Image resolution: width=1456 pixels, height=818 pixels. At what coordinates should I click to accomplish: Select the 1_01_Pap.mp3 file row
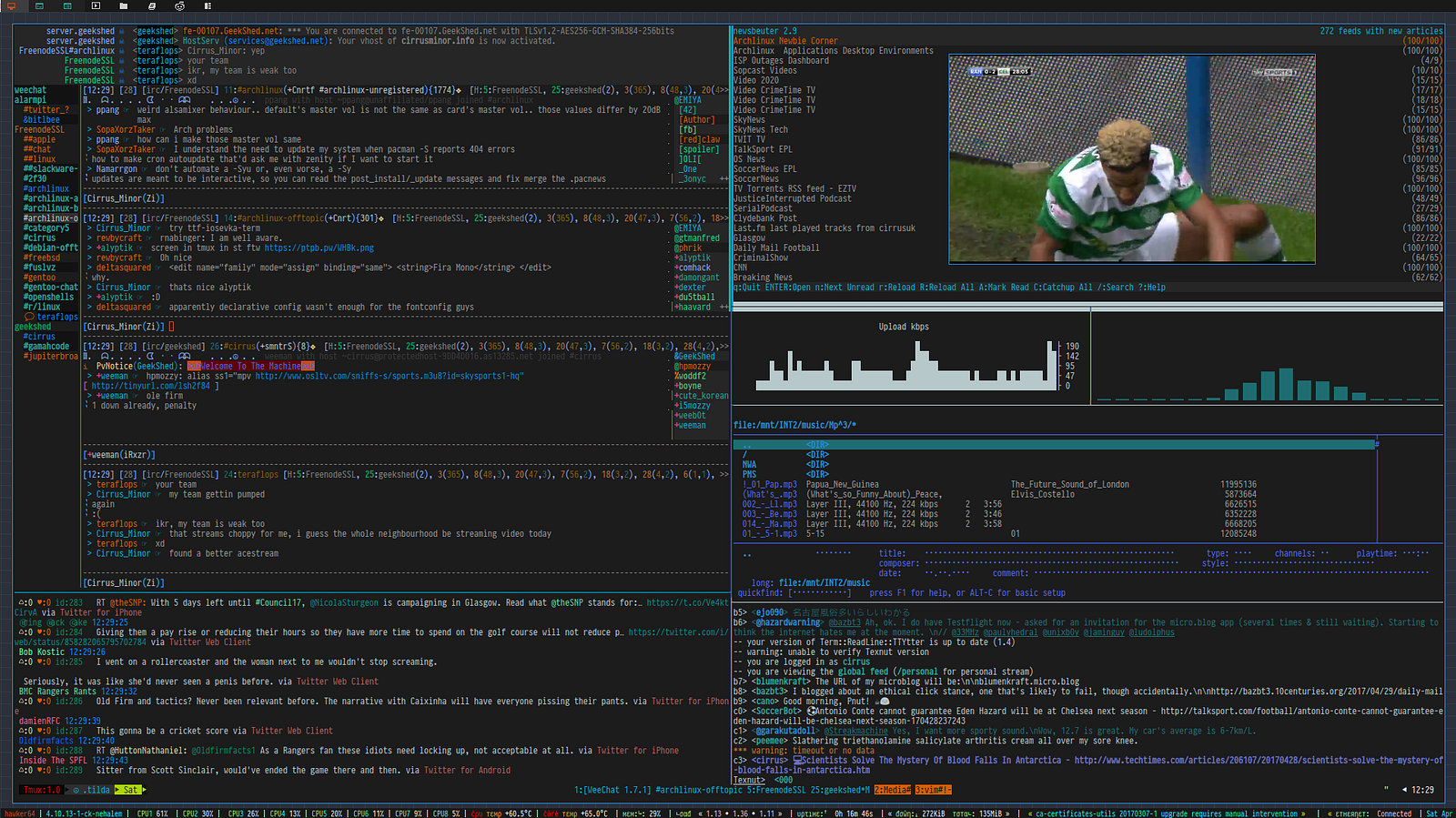point(1056,484)
